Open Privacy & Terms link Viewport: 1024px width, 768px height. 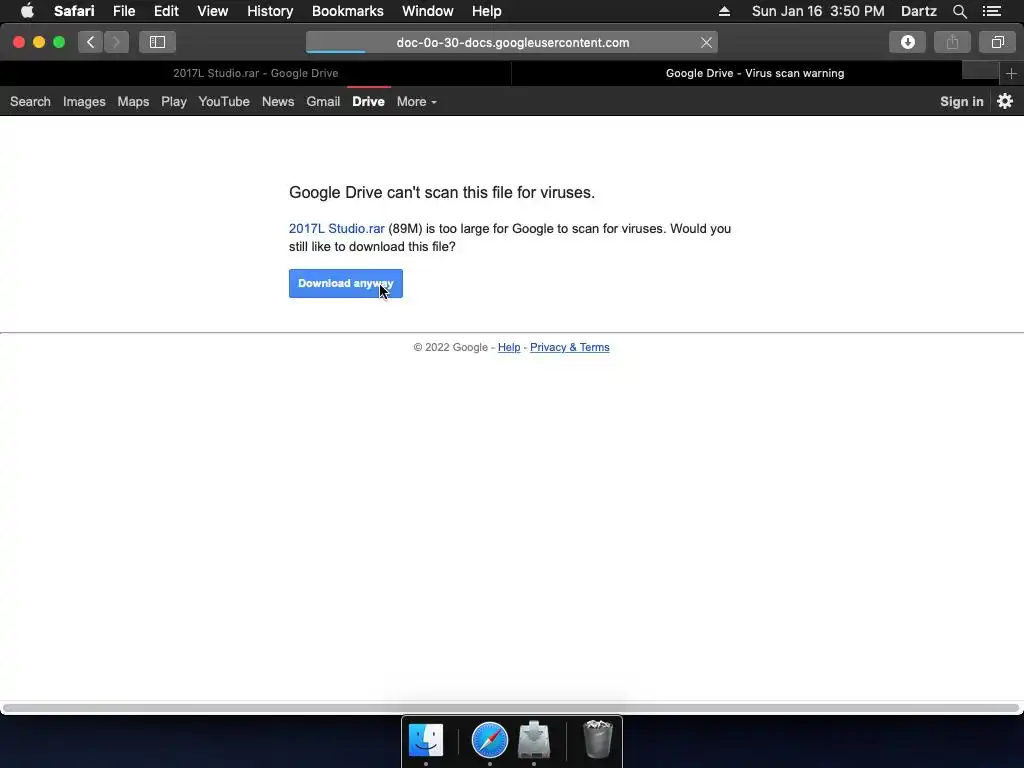click(x=569, y=347)
